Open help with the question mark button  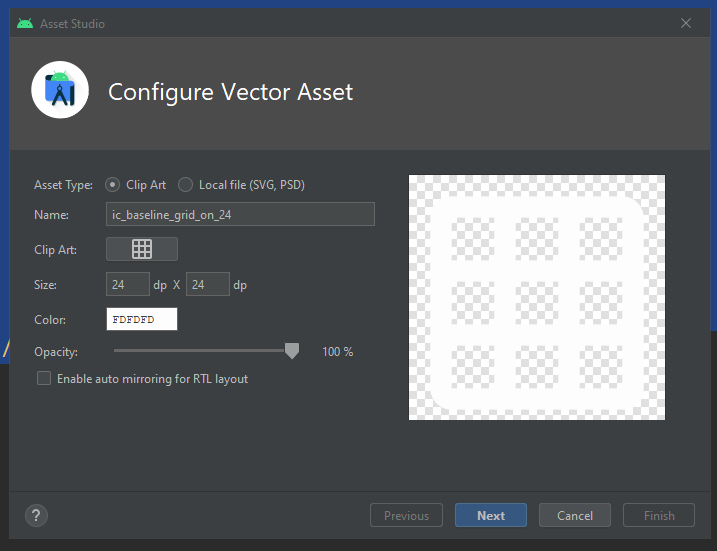tap(36, 516)
